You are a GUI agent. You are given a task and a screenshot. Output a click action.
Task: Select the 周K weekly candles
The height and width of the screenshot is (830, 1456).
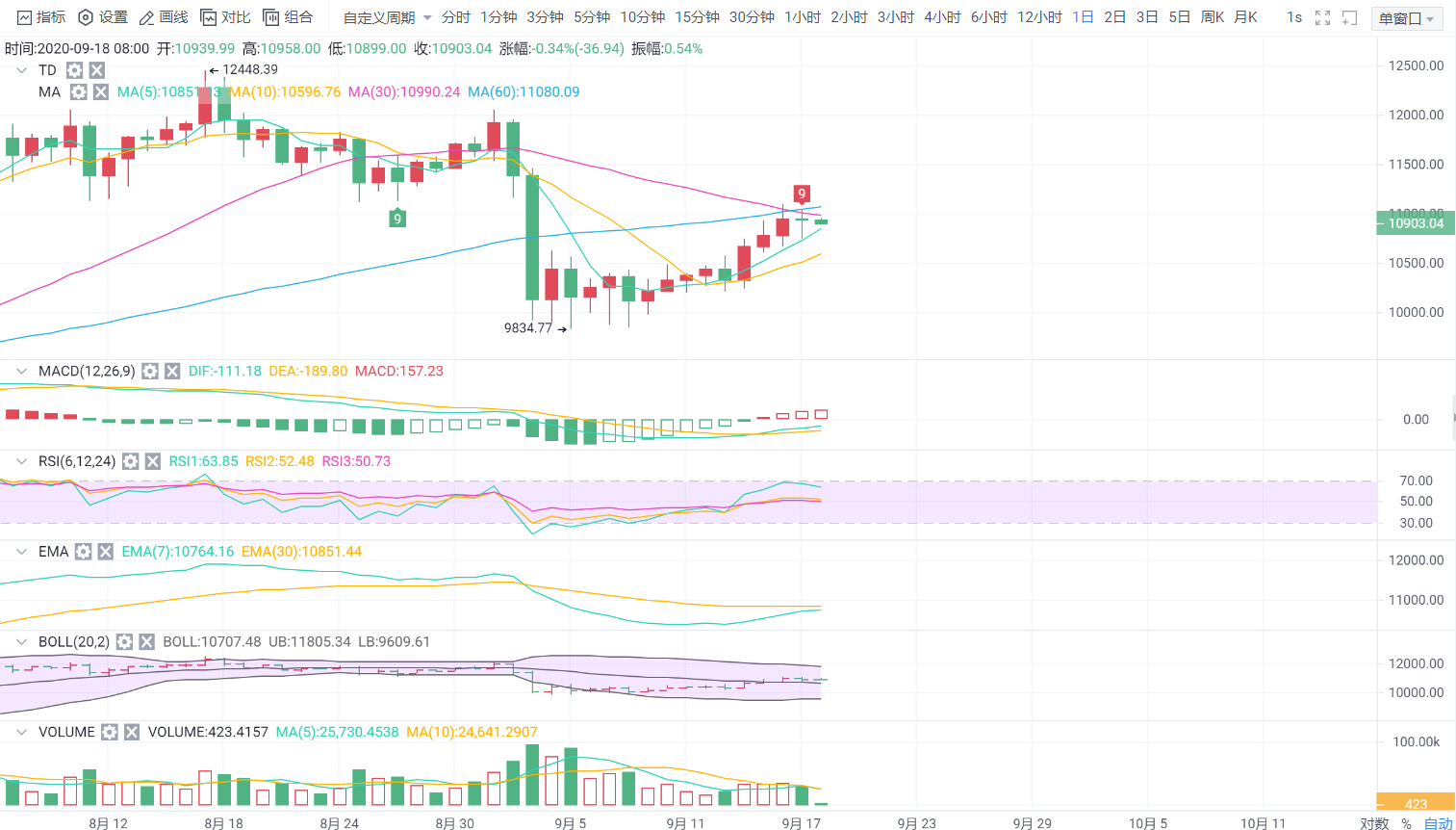point(1213,17)
